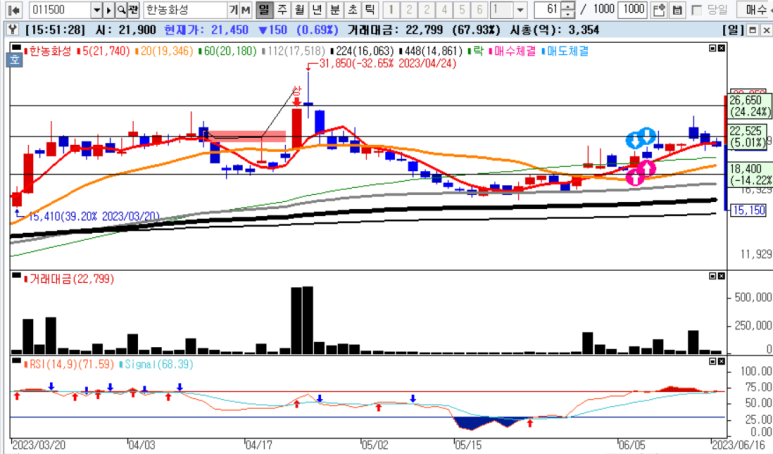Screen dimensions: 773x454
Task: Click the 기 button next to stock name
Action: coord(233,9)
